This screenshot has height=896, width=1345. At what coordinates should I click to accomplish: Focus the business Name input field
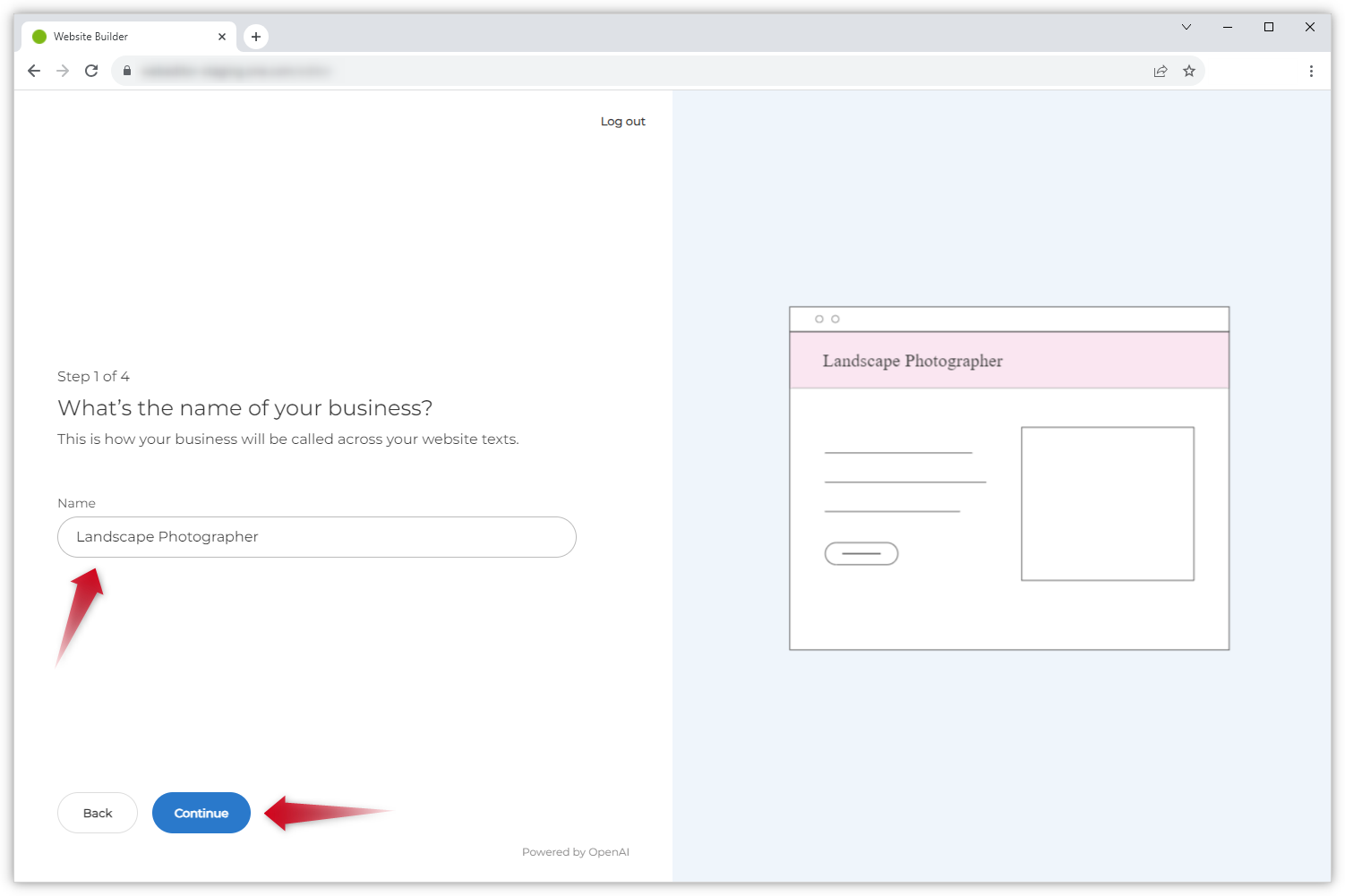click(317, 537)
